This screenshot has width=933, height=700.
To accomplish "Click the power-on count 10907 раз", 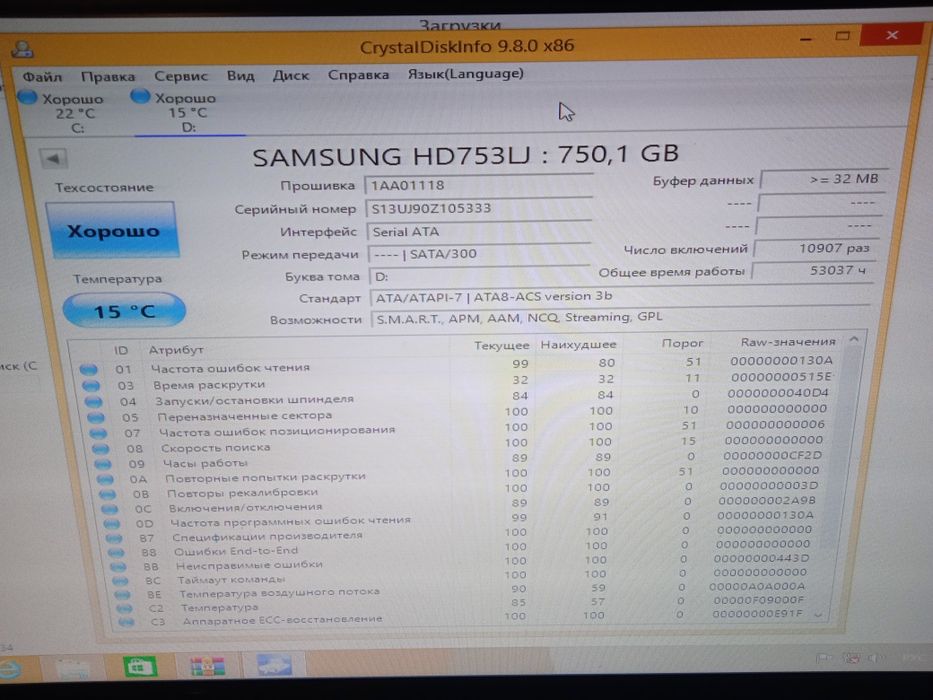I will [816, 248].
